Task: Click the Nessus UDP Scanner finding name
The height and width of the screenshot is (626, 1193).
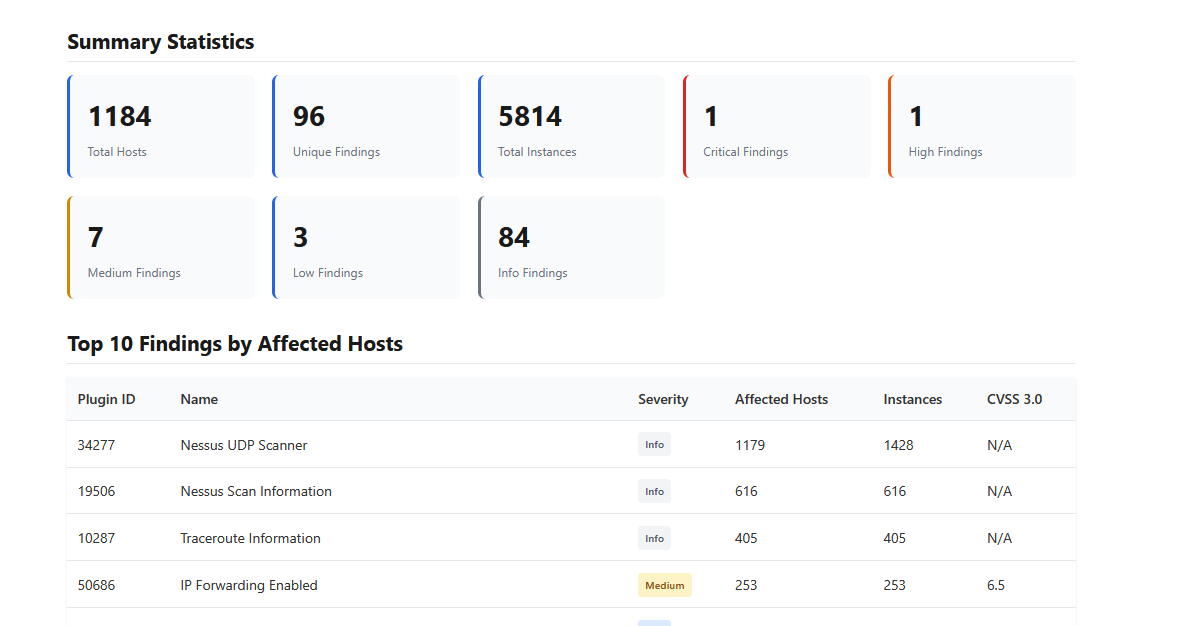Action: [x=244, y=445]
